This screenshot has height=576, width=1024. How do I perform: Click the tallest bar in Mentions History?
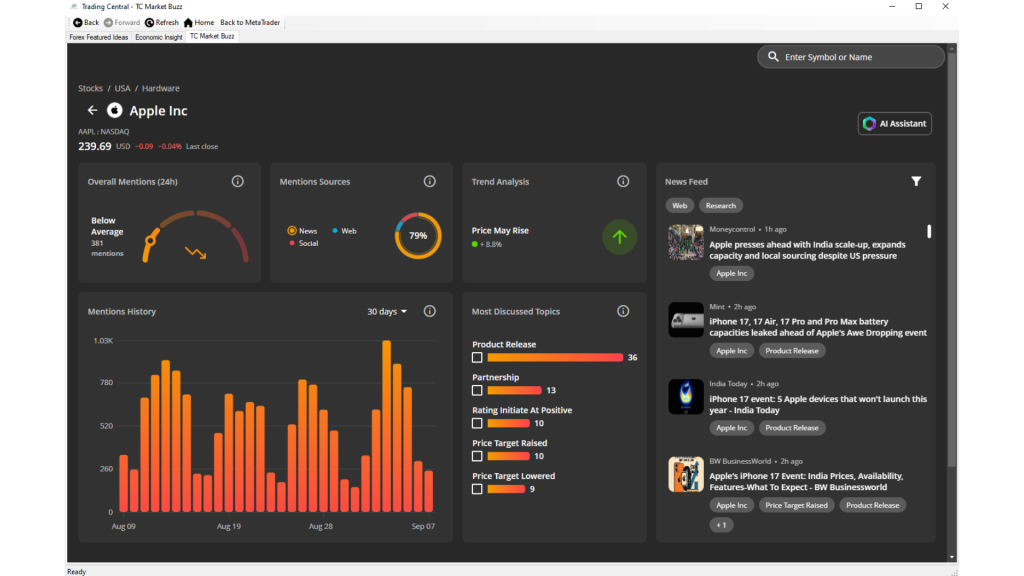point(387,426)
